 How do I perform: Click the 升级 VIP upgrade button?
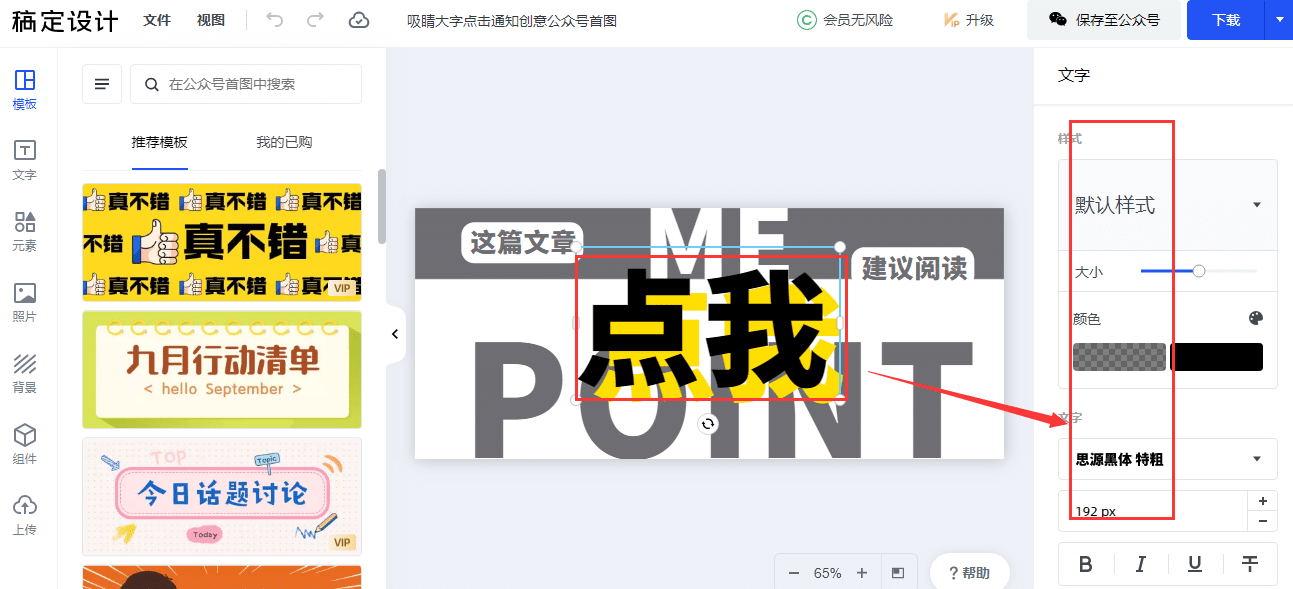point(969,20)
